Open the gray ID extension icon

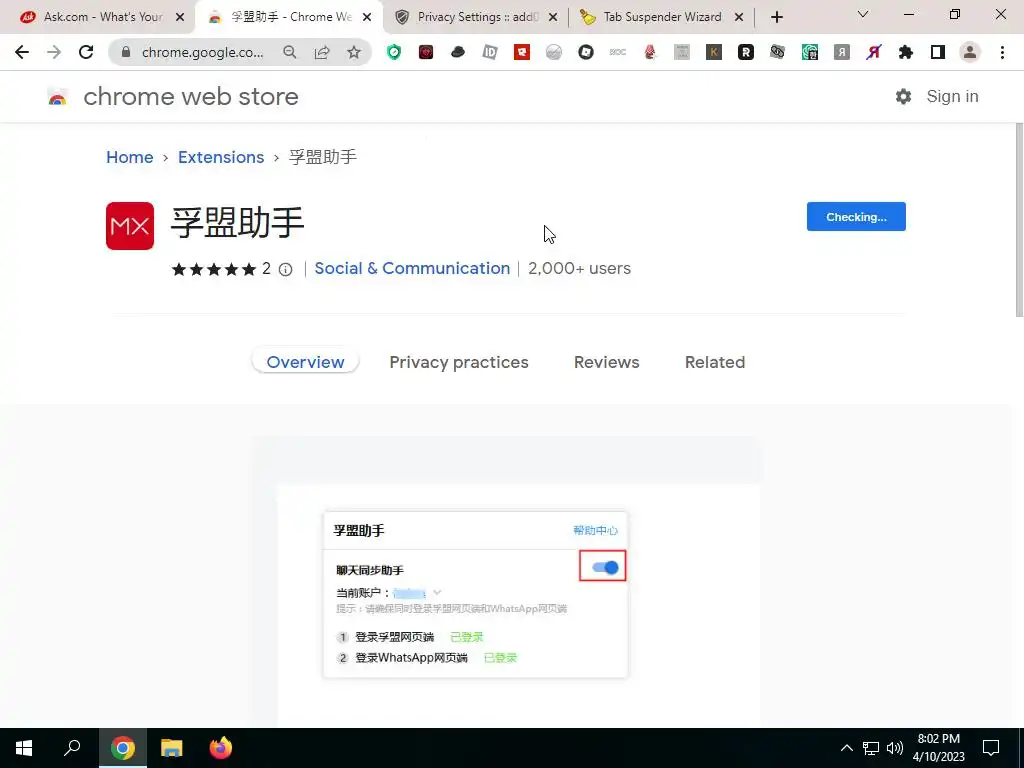tap(490, 52)
